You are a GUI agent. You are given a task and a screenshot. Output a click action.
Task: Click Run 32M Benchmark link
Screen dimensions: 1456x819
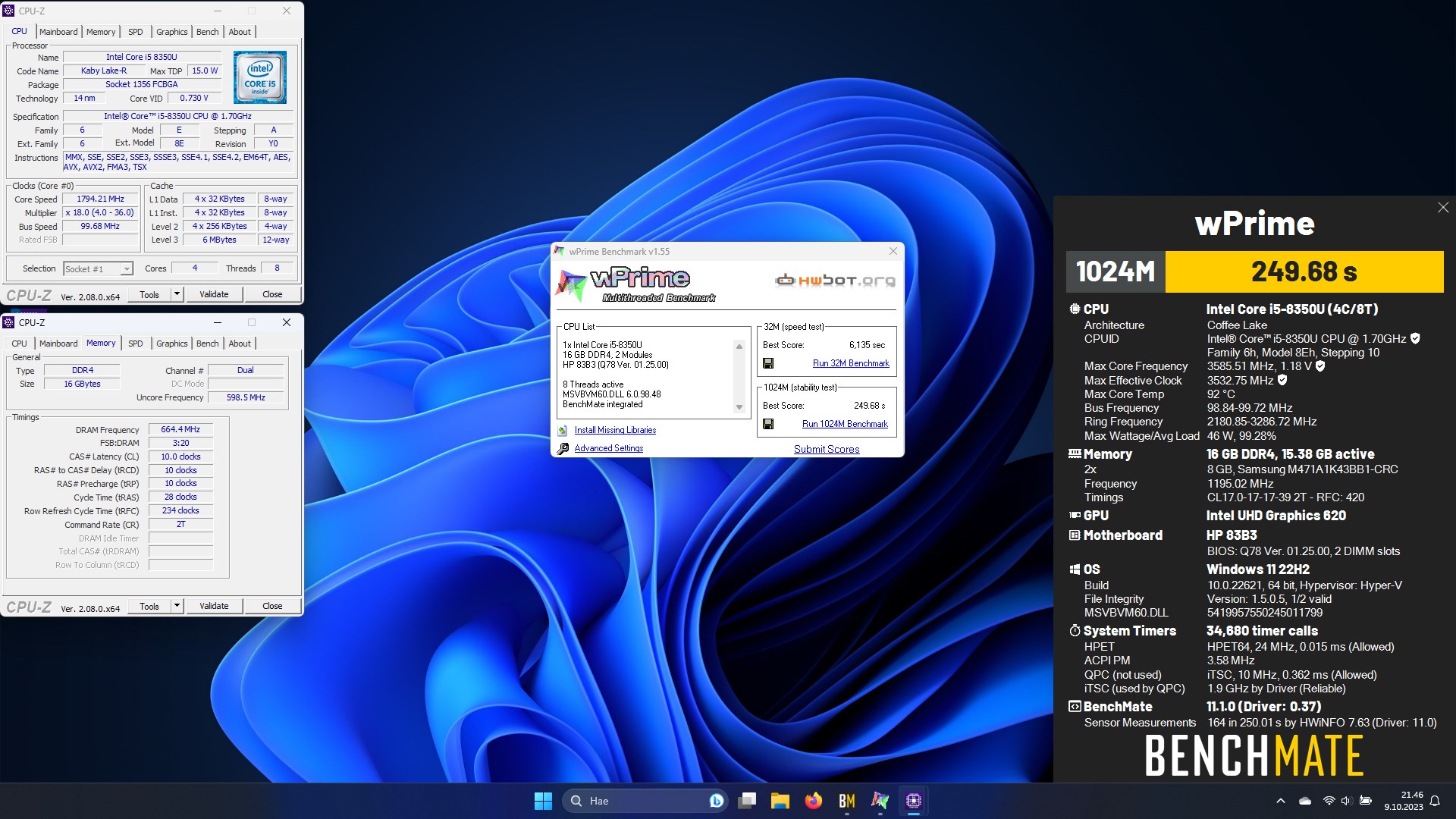(x=851, y=363)
